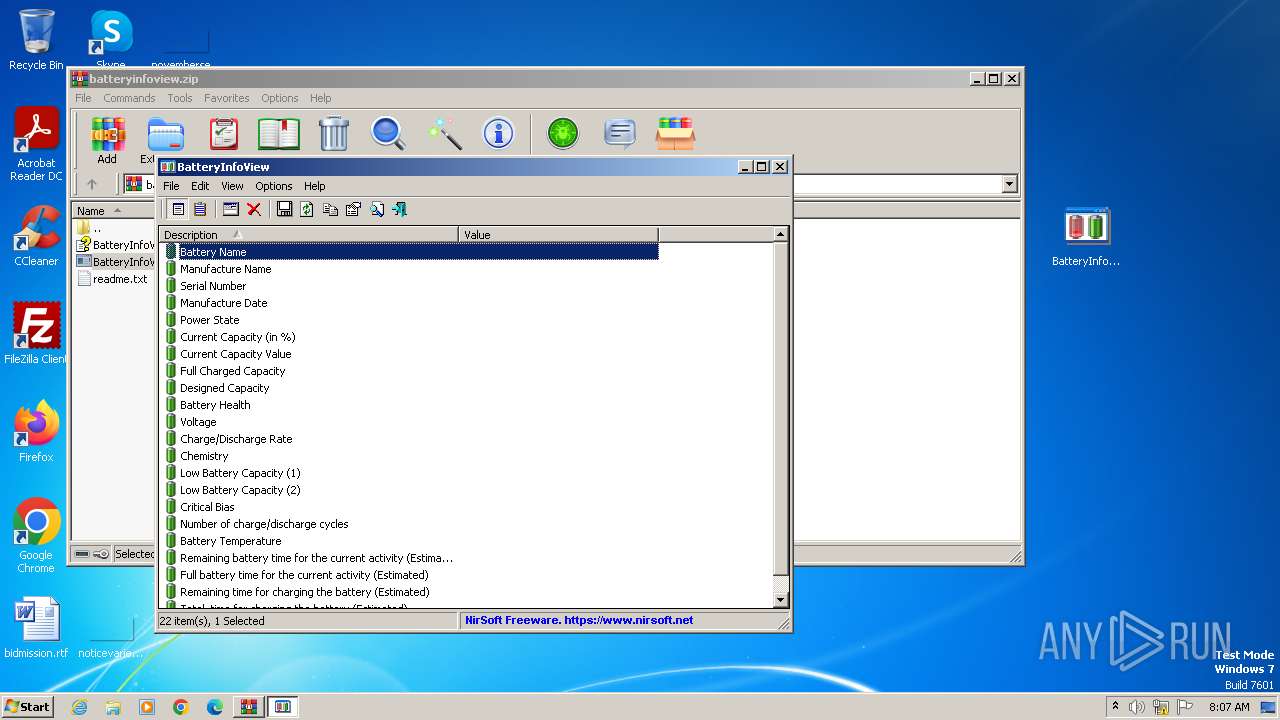Click WinRAR Add toolbar button
1280x720 pixels.
(x=107, y=140)
